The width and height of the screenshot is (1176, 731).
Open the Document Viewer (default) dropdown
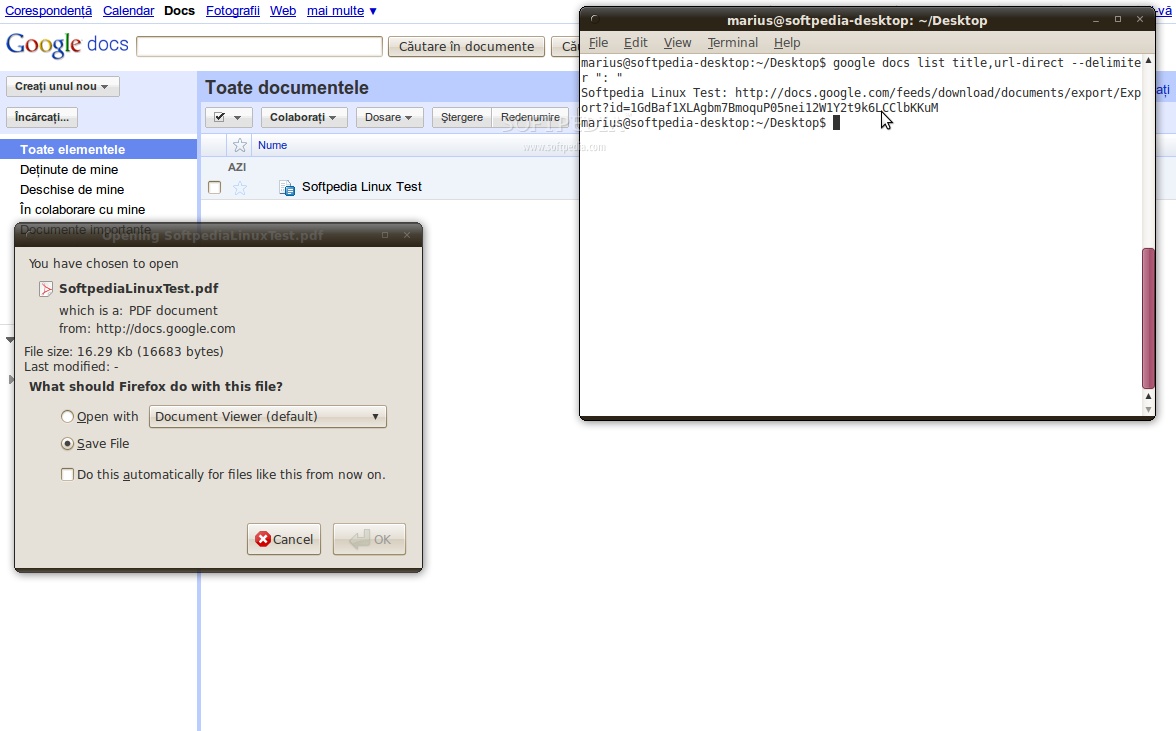pyautogui.click(x=268, y=417)
